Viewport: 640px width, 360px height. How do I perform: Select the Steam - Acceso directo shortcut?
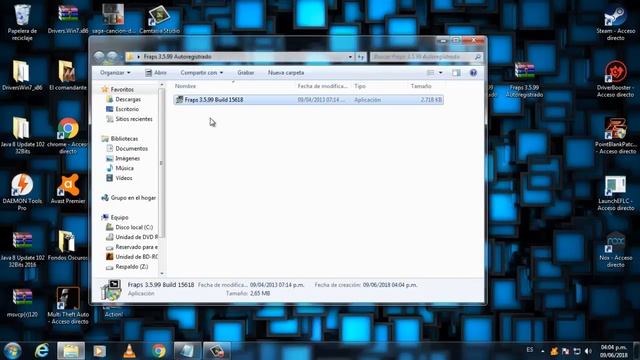[615, 22]
